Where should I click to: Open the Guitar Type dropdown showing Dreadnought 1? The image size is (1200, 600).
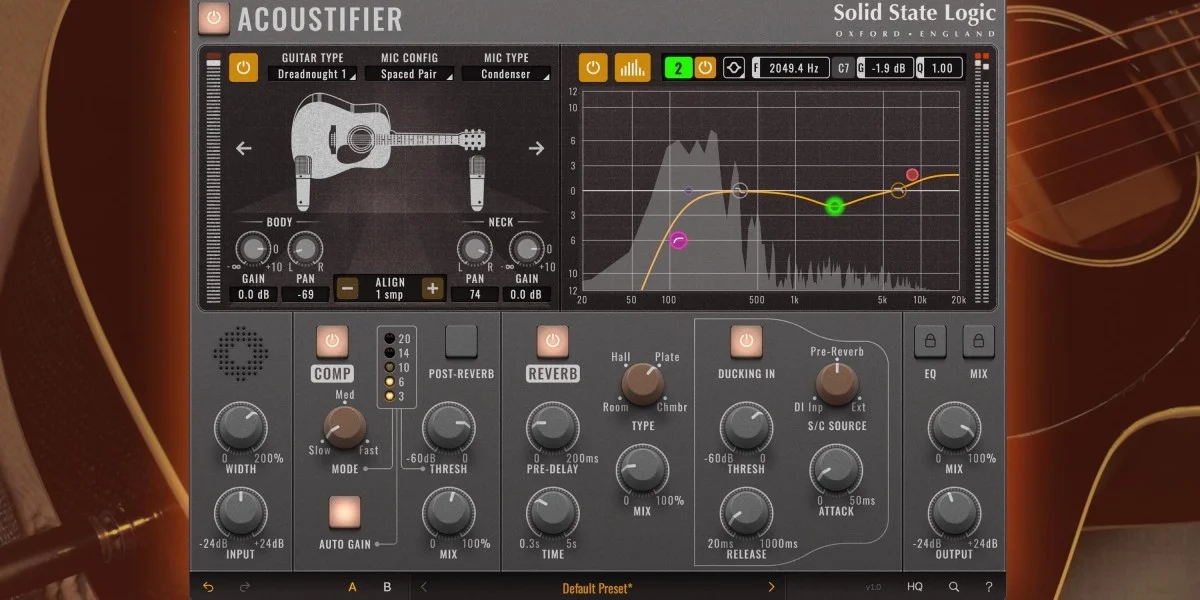313,72
